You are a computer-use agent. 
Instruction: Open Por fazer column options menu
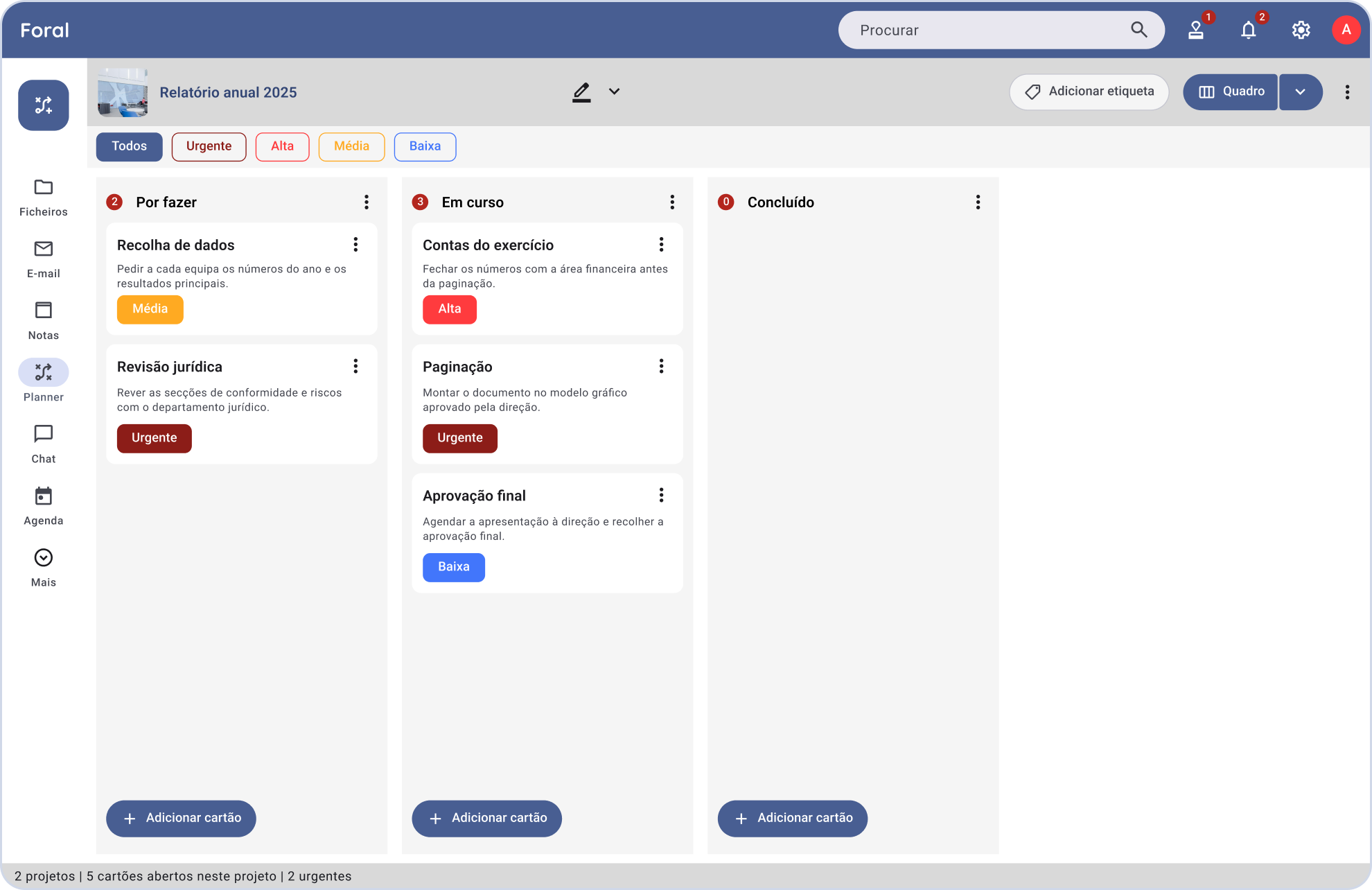click(x=367, y=202)
